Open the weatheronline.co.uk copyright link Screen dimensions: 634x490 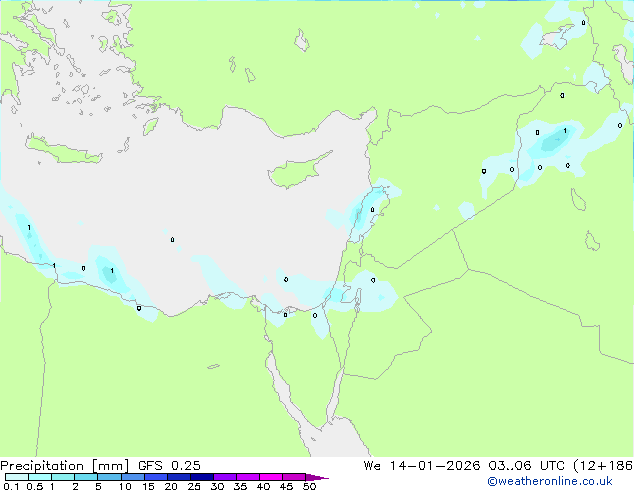pyautogui.click(x=550, y=481)
